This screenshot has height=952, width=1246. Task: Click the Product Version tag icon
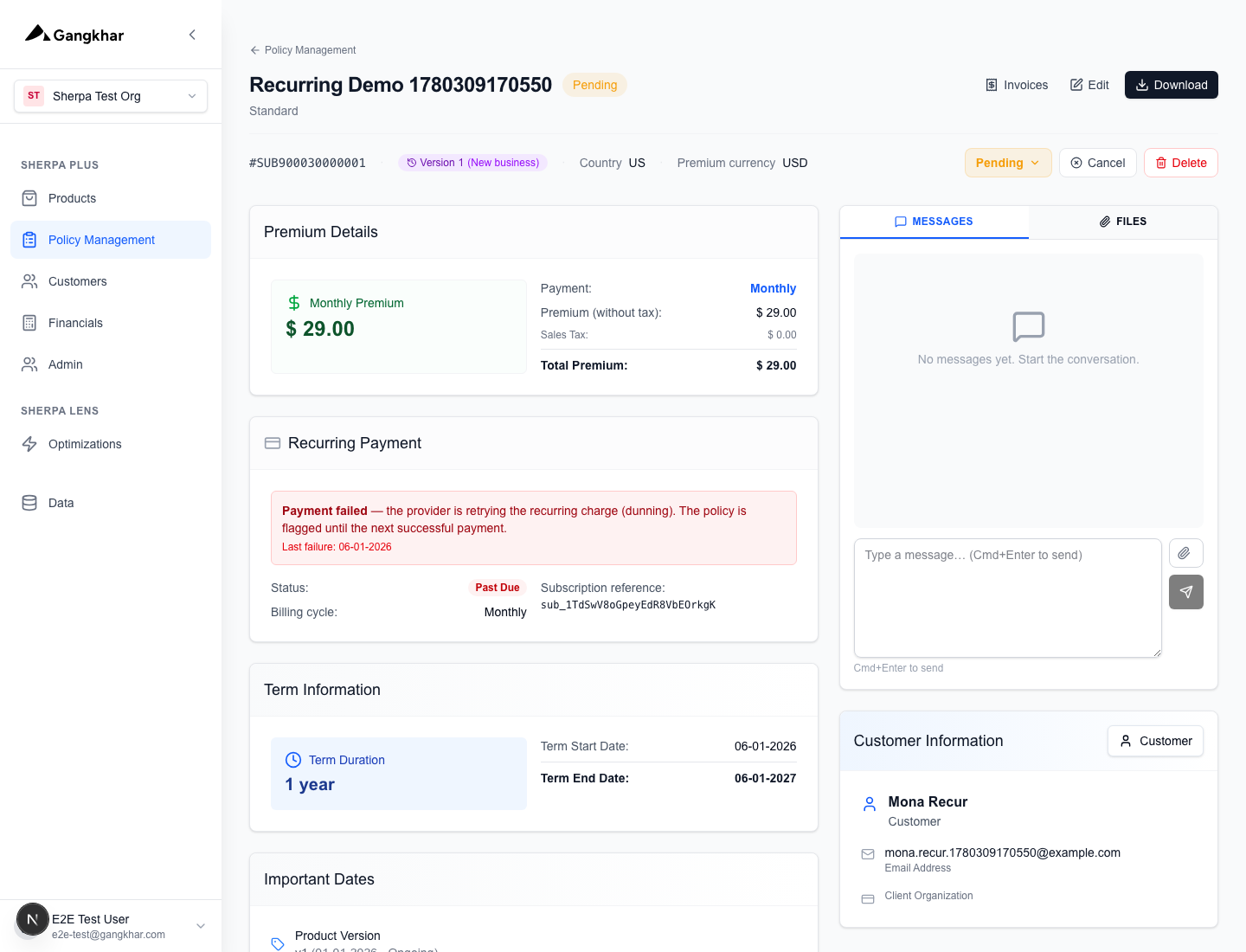(x=278, y=944)
